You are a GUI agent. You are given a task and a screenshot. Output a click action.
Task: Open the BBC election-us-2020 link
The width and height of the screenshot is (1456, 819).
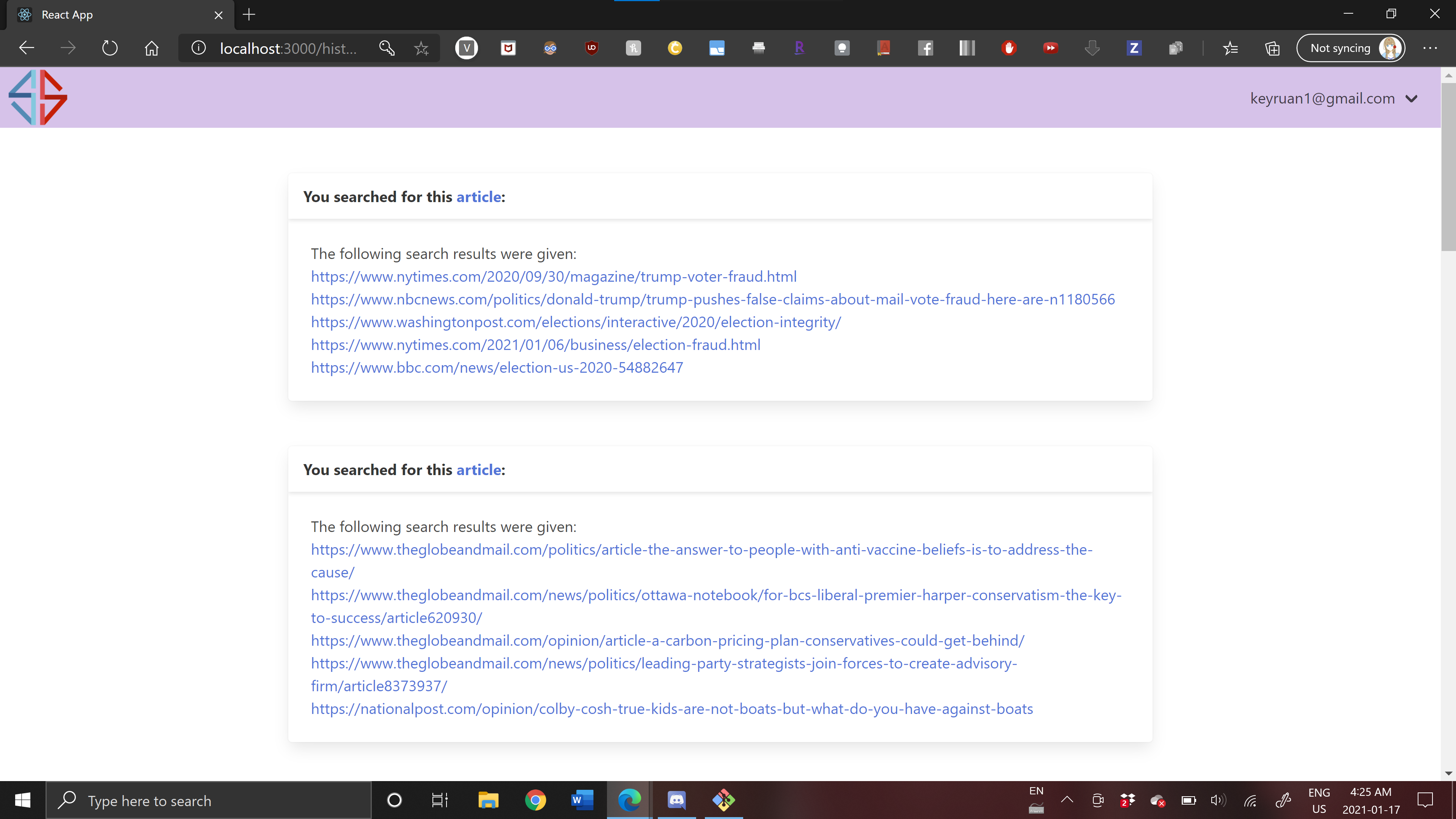click(x=496, y=368)
